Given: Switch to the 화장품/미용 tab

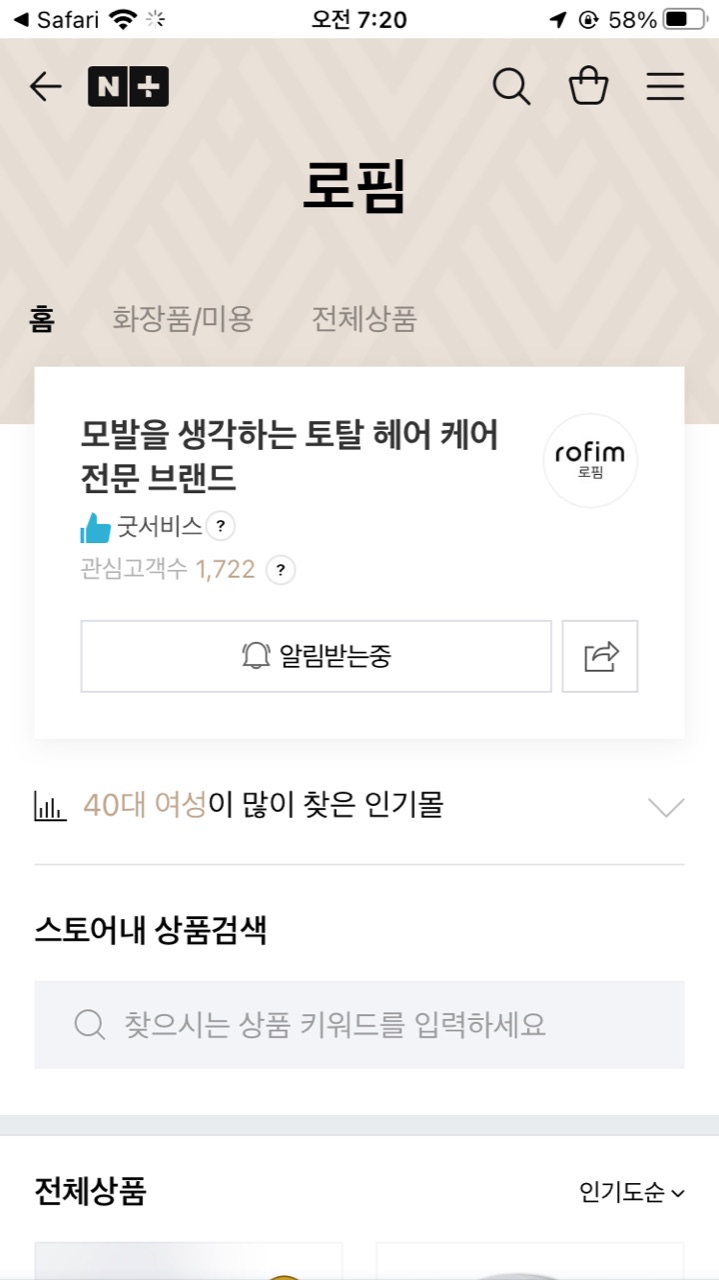Looking at the screenshot, I should tap(183, 320).
